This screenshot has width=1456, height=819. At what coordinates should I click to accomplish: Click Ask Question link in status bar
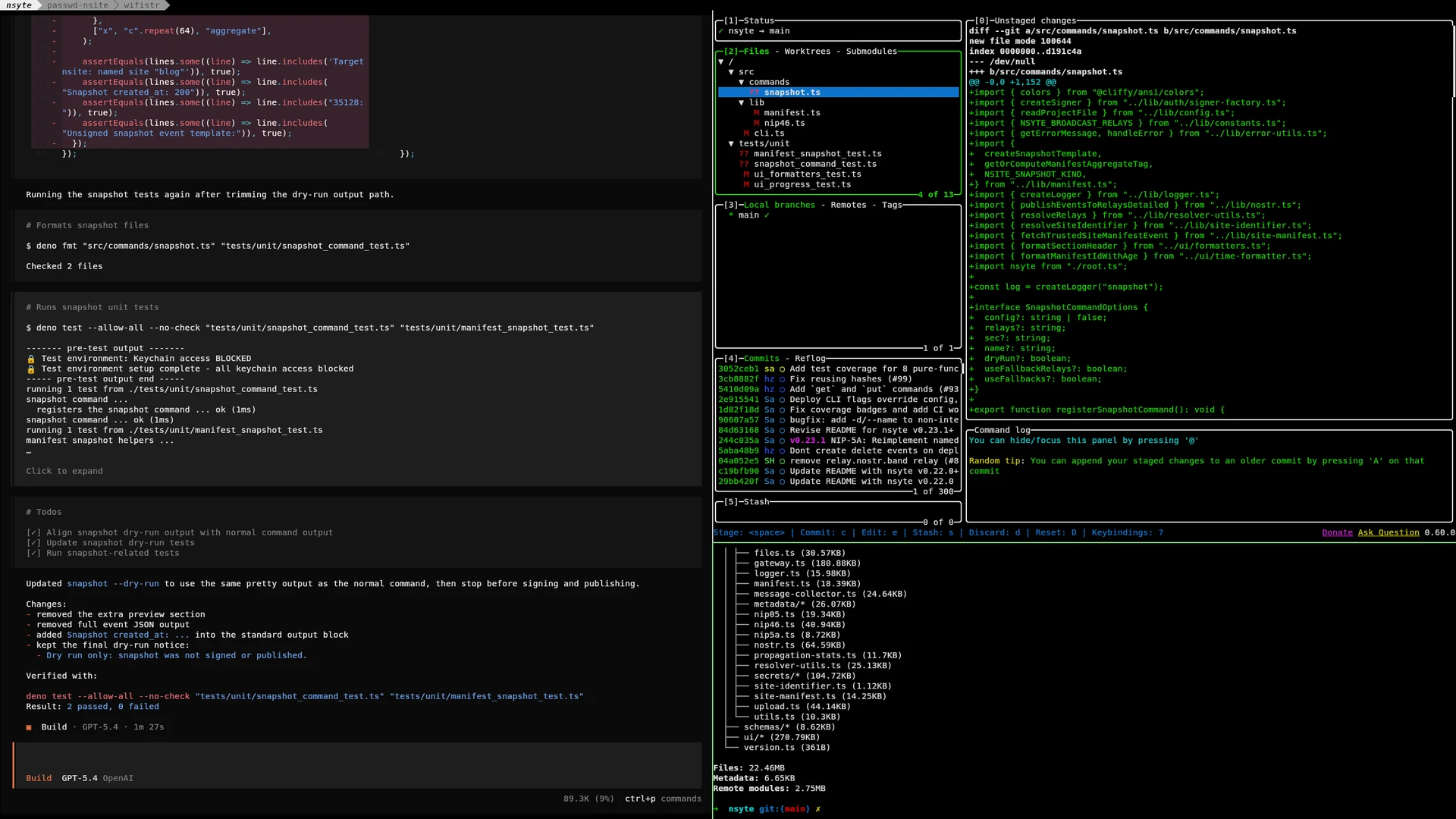coord(1388,532)
